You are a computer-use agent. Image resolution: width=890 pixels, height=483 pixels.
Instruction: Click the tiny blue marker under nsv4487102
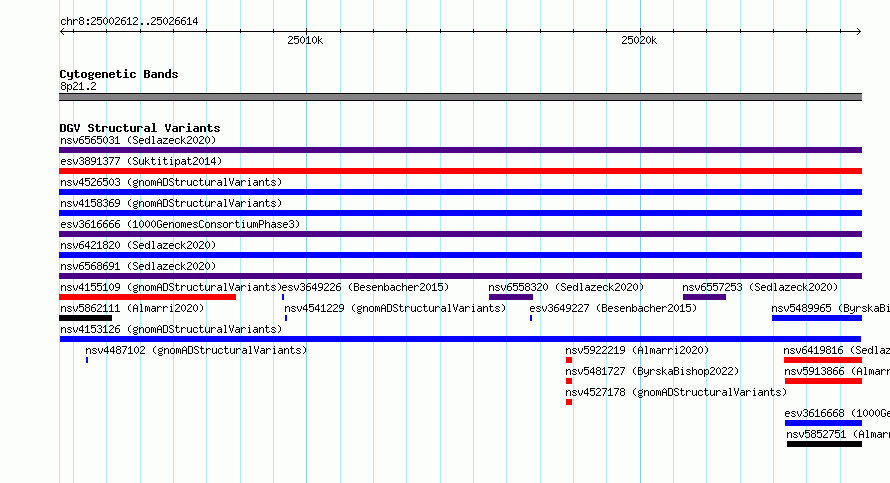[x=87, y=360]
